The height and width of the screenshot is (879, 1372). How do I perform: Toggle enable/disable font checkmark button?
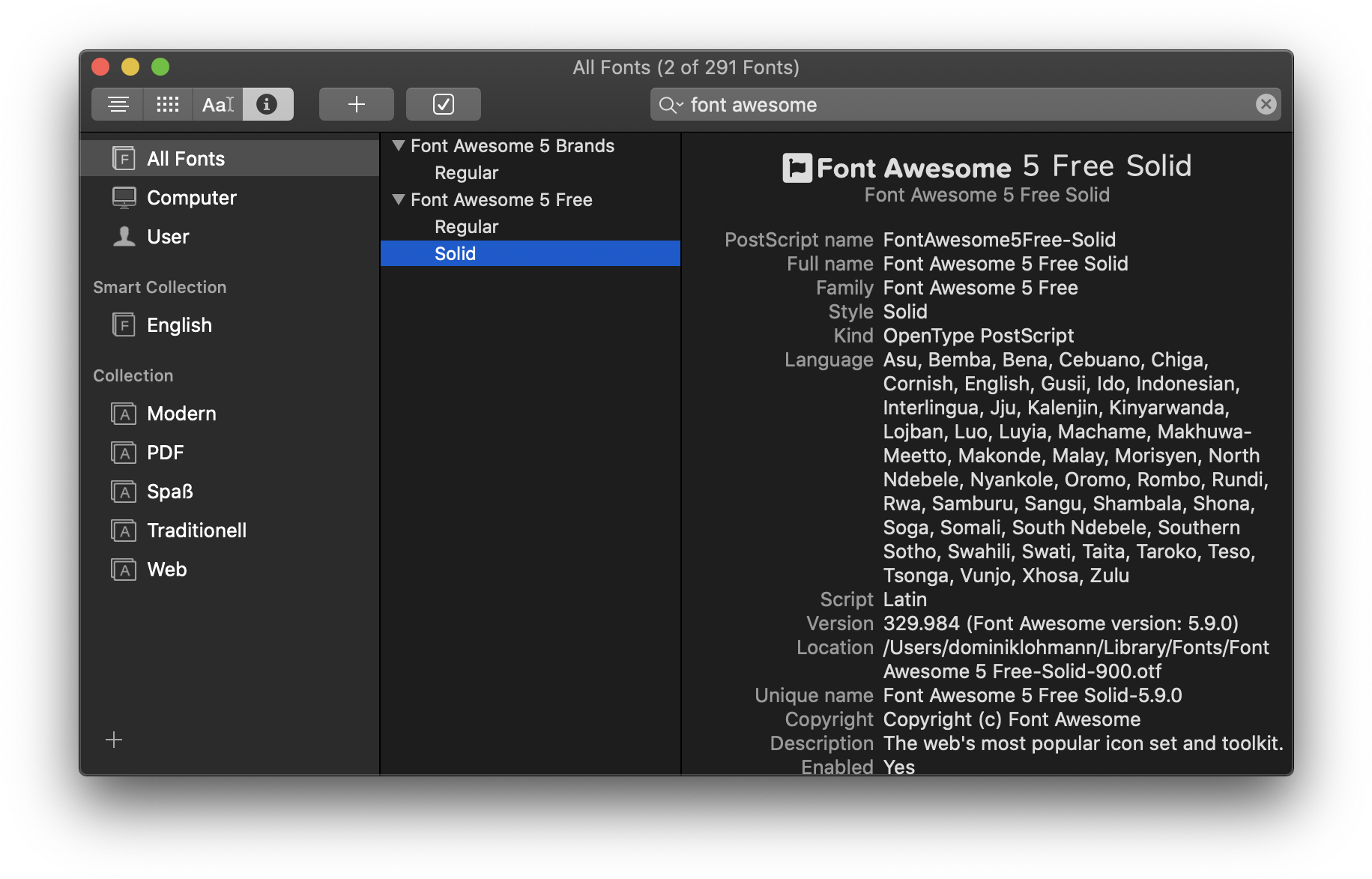(444, 104)
